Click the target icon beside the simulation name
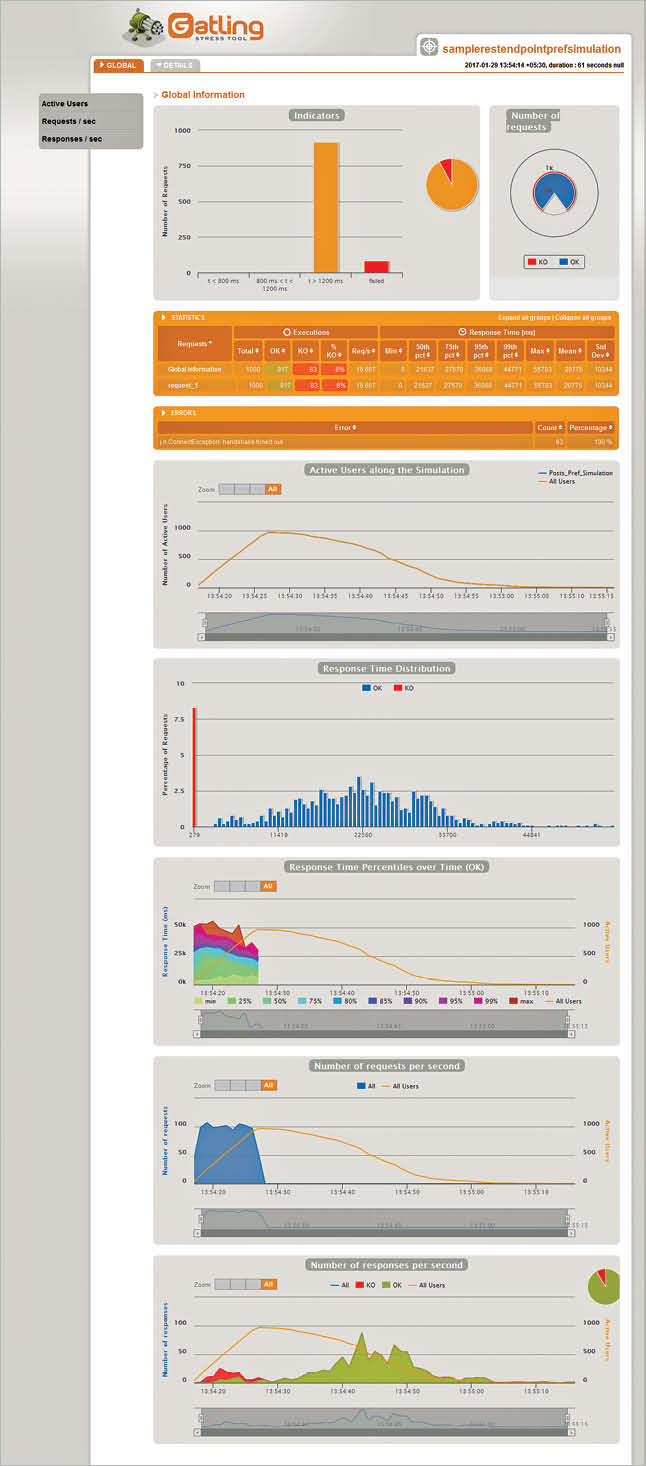Viewport: 646px width, 1466px height. pyautogui.click(x=429, y=47)
